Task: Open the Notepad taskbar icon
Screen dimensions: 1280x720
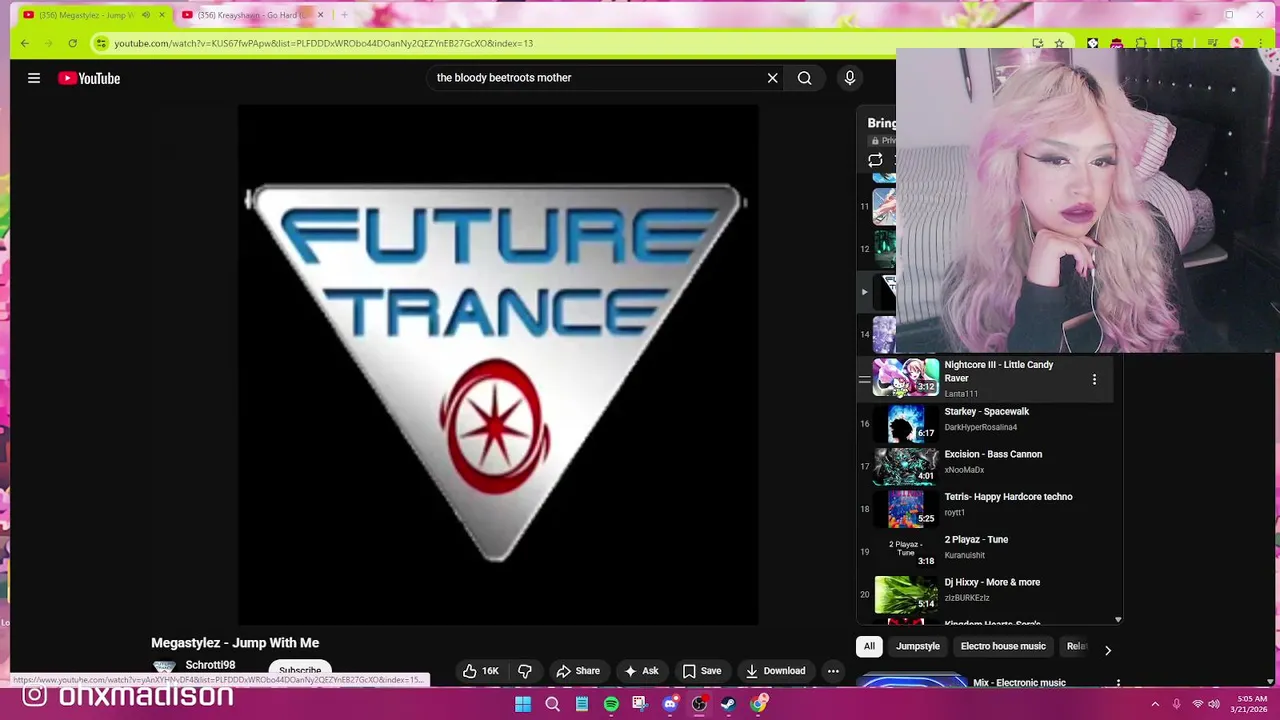Action: click(x=582, y=704)
